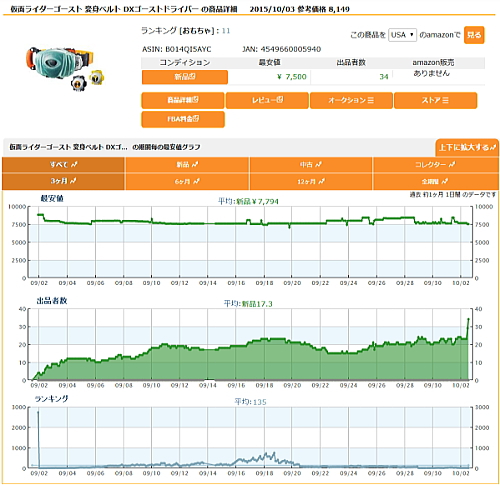This screenshot has width=500, height=485.
Task: Click the 平均:新品17.3 label
Action: pyautogui.click(x=248, y=304)
